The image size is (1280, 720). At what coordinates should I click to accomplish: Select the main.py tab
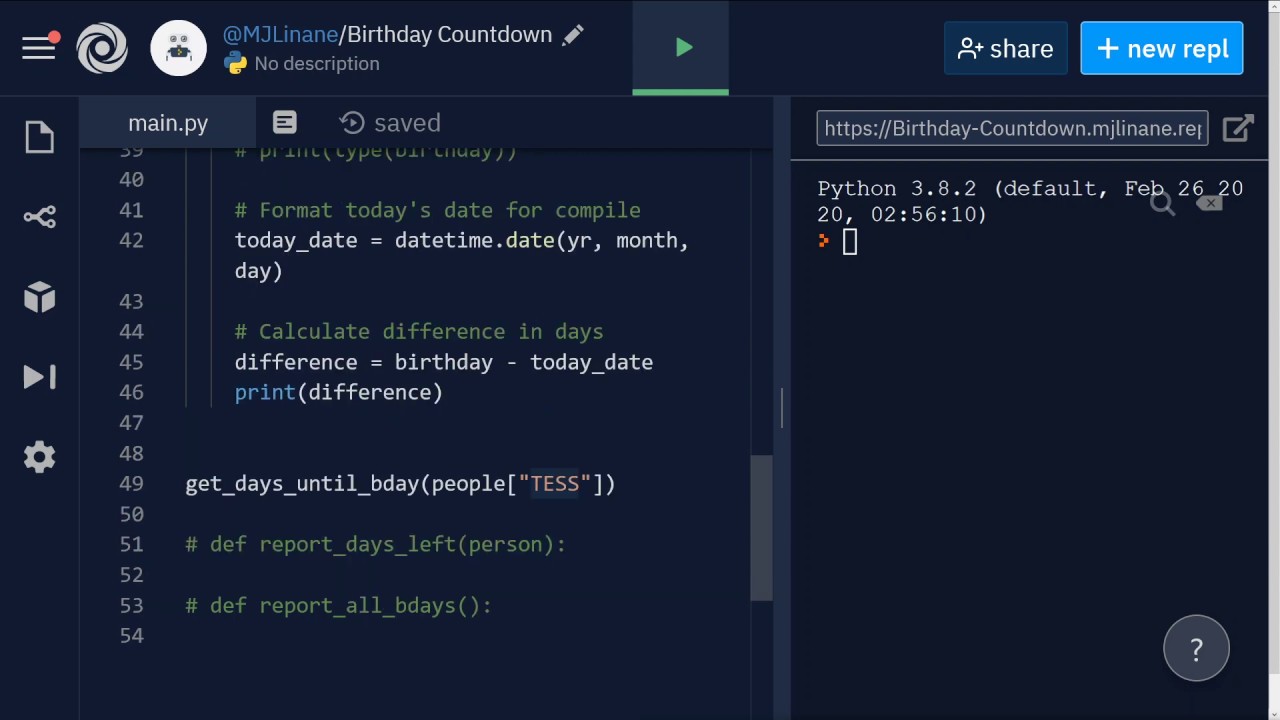pyautogui.click(x=168, y=123)
